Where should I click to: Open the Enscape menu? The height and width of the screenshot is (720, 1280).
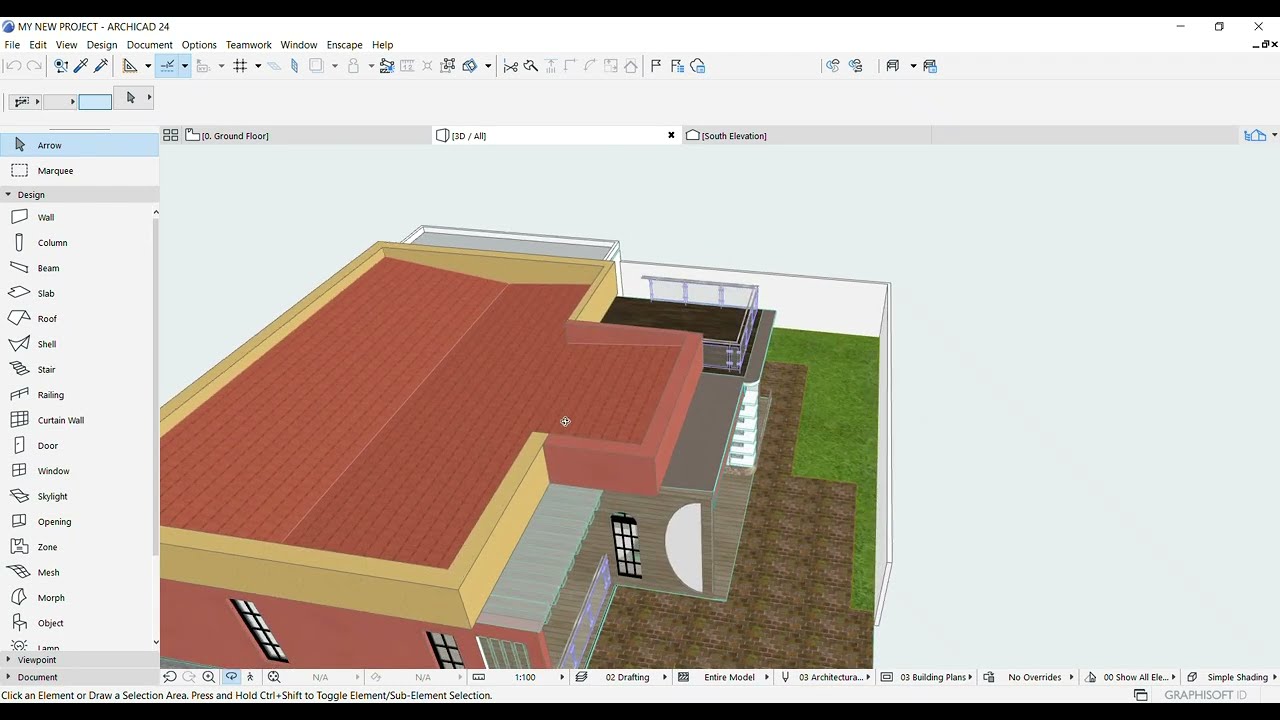(345, 45)
